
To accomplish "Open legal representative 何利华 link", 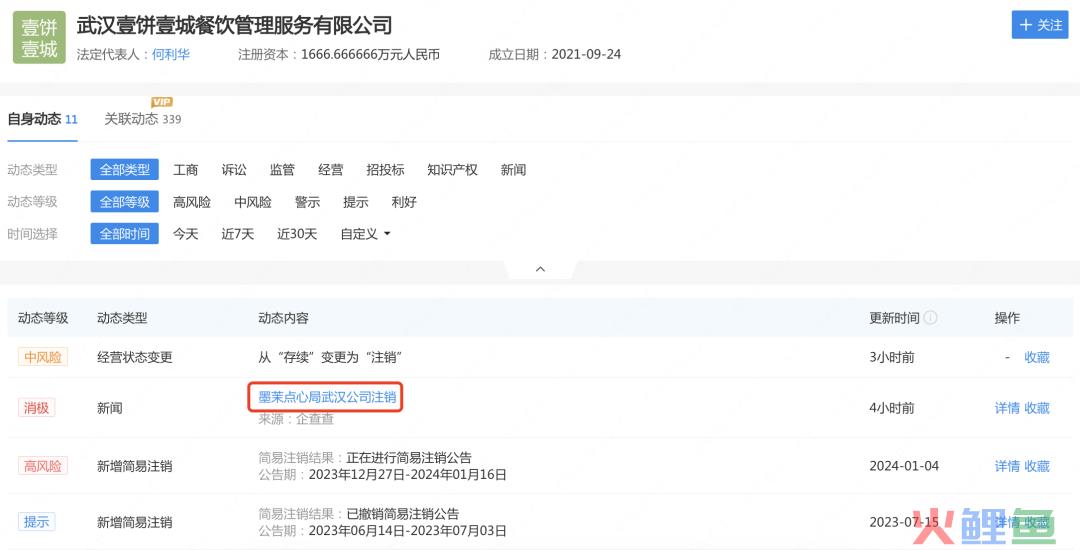I will [x=171, y=54].
